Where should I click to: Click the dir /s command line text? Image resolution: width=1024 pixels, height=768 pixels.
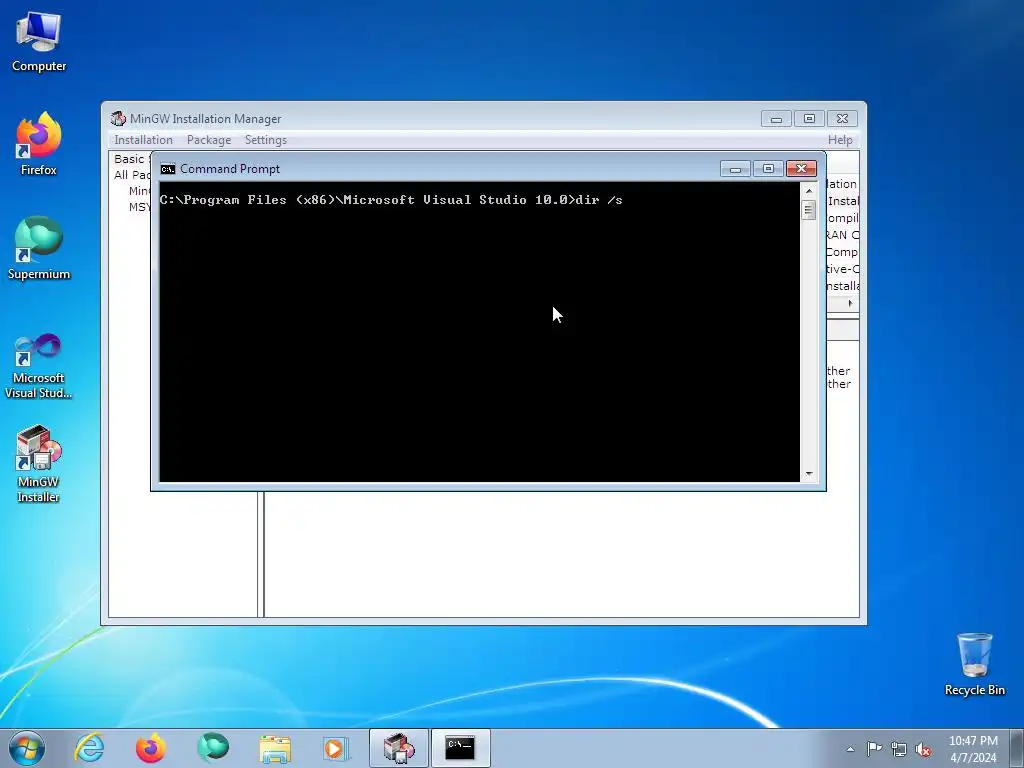[x=599, y=200]
